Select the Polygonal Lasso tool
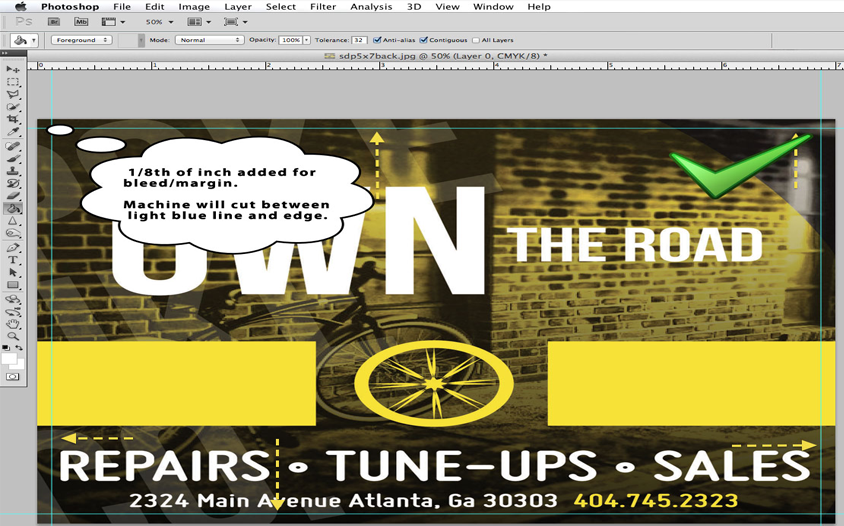This screenshot has height=526, width=844. point(13,94)
